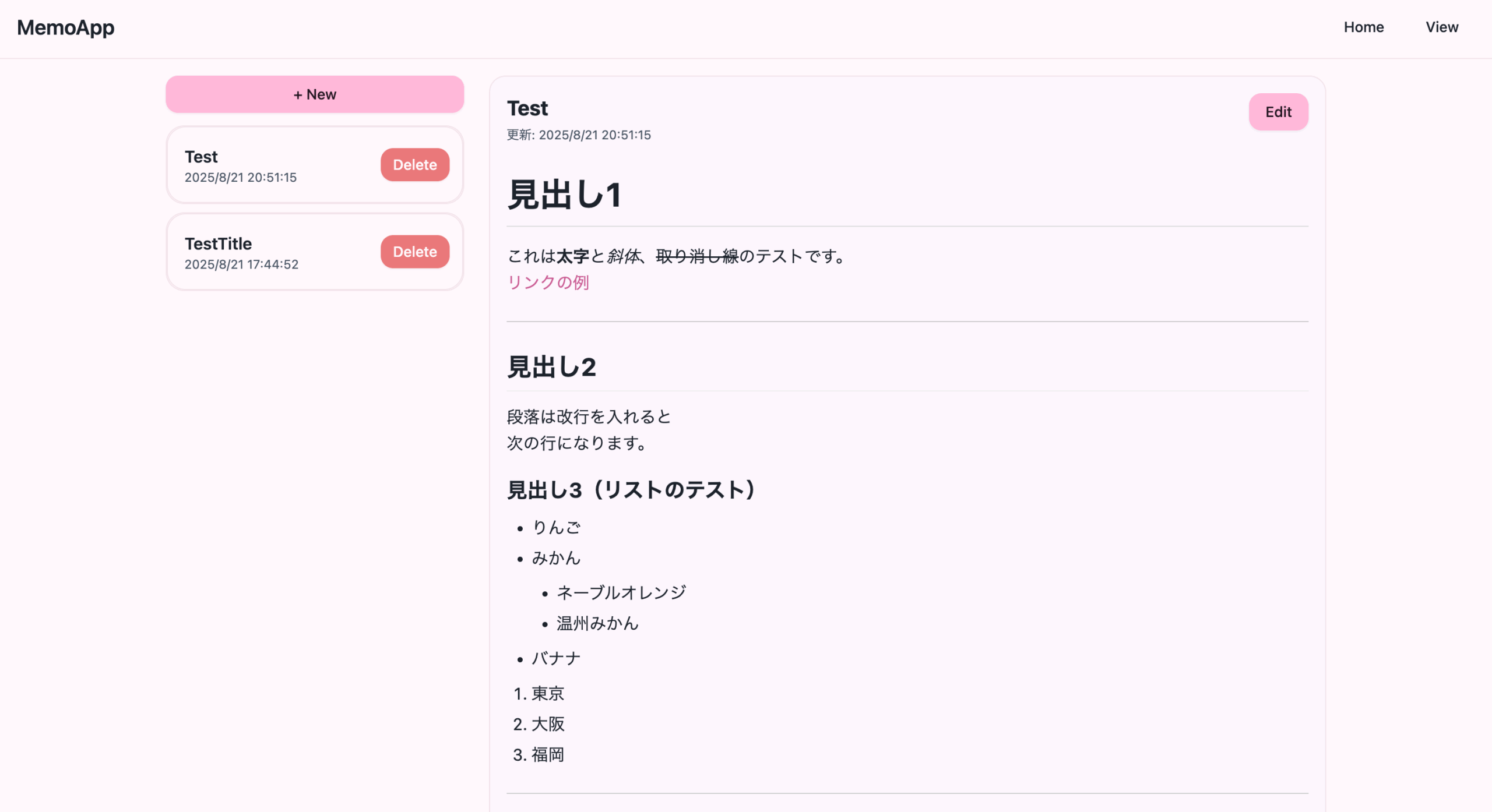This screenshot has width=1492, height=812.
Task: Click the TestTitle memo timestamp 2025/8/21 17:44:52
Action: (242, 264)
